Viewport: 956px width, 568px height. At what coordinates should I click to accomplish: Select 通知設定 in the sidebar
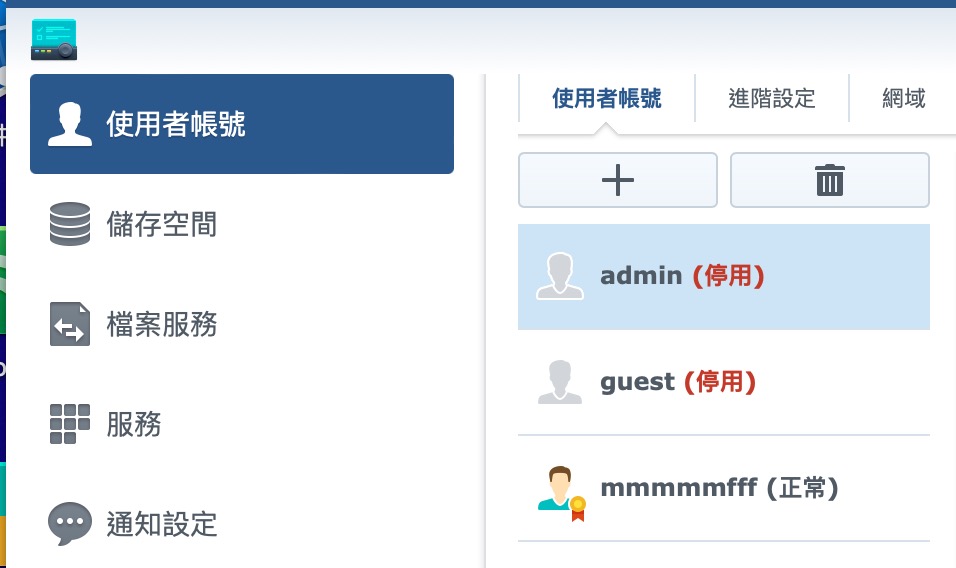coord(162,523)
